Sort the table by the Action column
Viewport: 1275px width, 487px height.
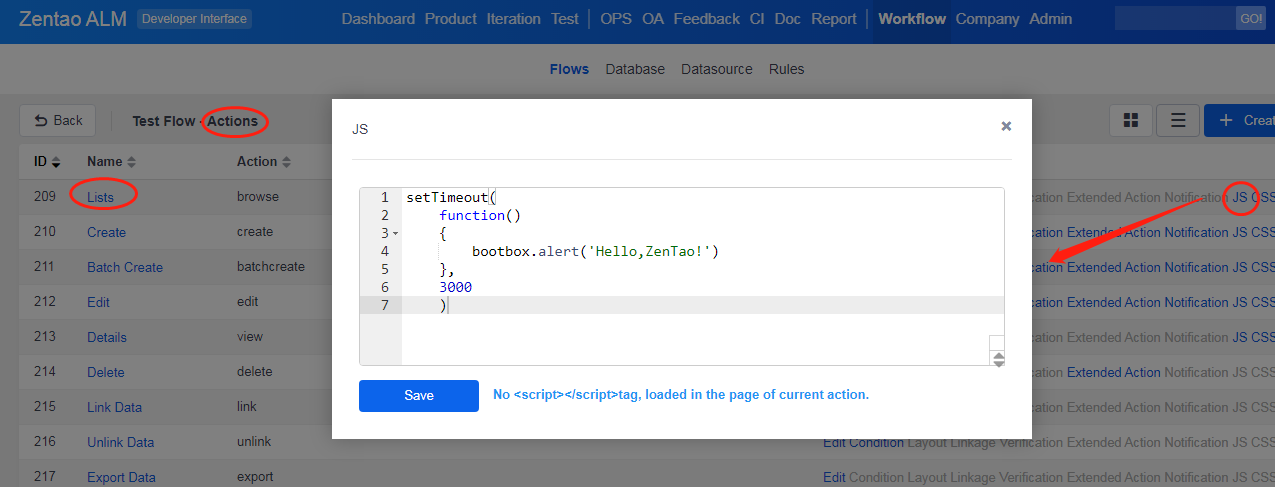(x=264, y=161)
